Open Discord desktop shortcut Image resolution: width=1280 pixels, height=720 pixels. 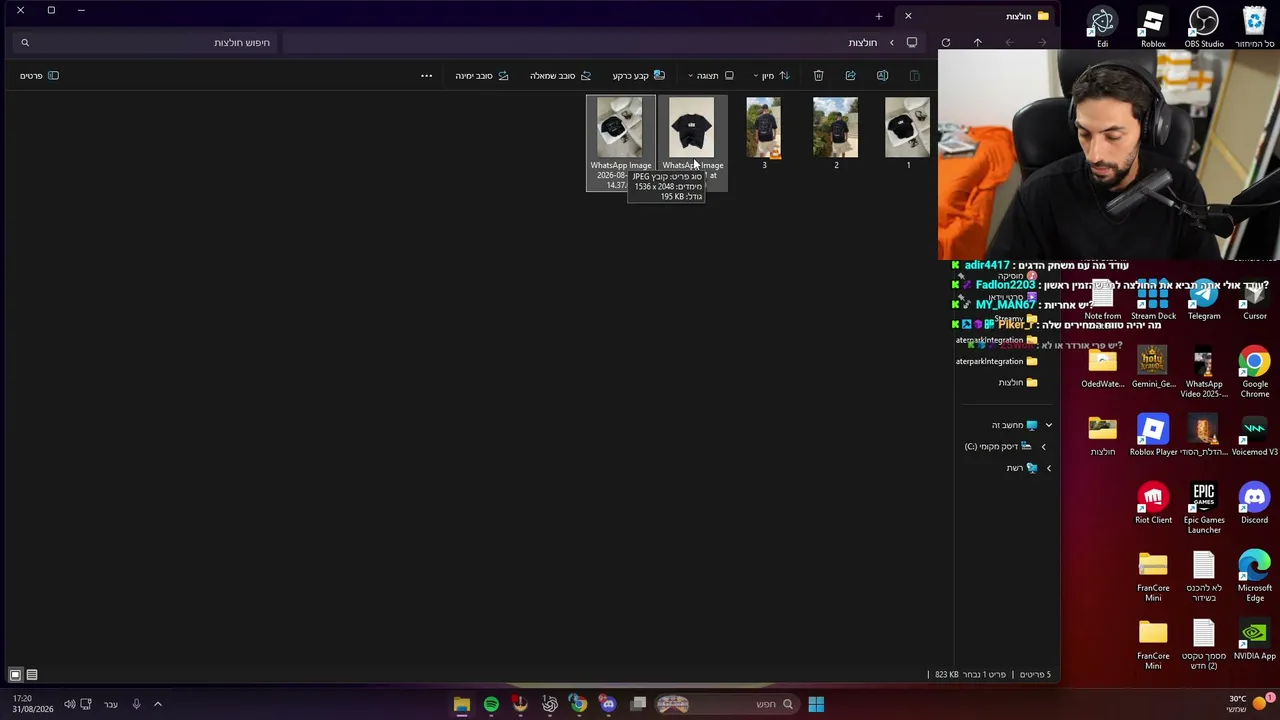[x=1254, y=504]
